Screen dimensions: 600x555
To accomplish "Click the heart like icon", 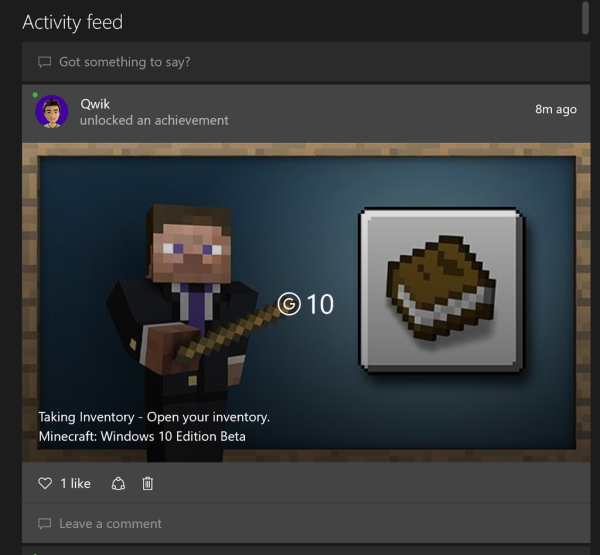I will 45,483.
